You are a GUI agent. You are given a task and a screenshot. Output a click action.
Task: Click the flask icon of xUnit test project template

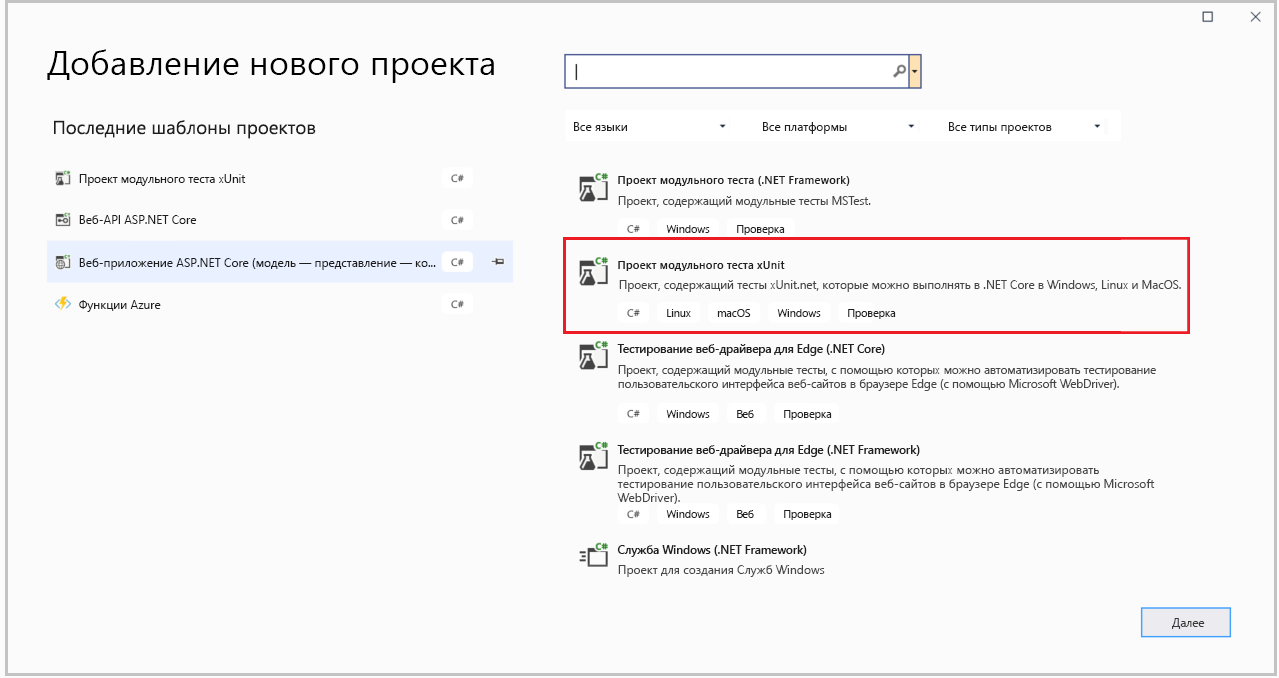tap(593, 273)
